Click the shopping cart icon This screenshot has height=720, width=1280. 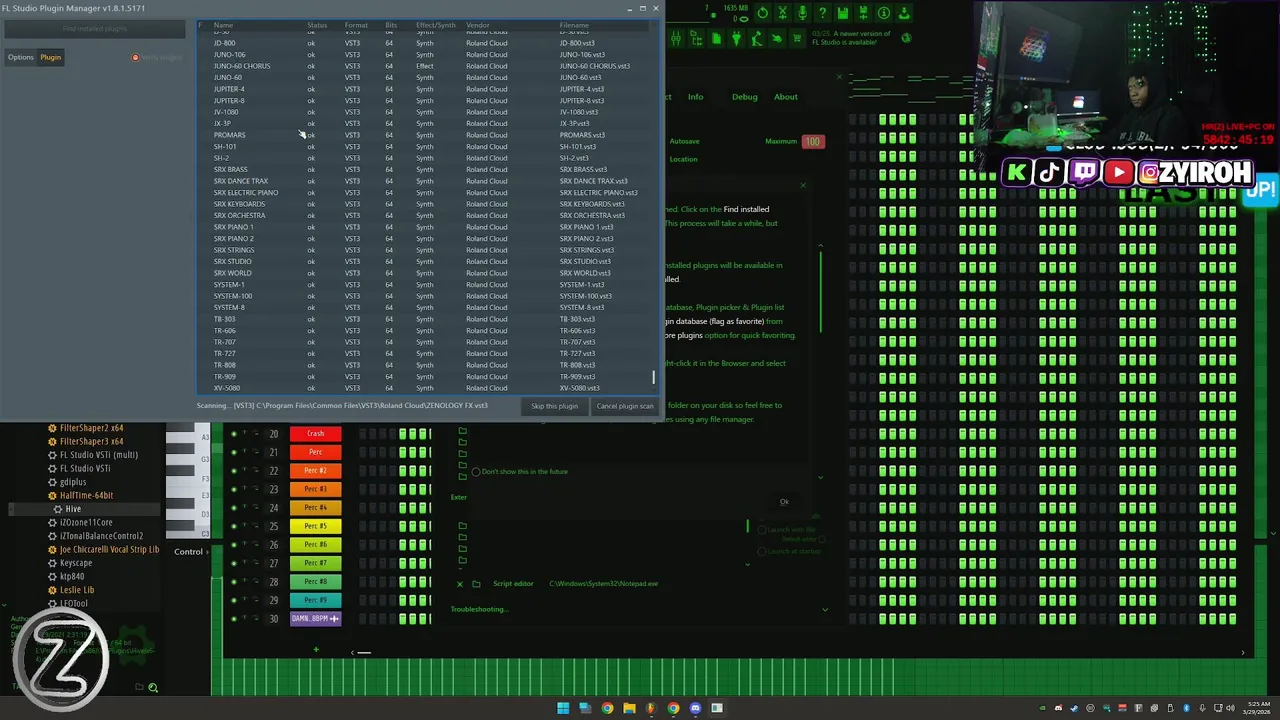[x=797, y=38]
